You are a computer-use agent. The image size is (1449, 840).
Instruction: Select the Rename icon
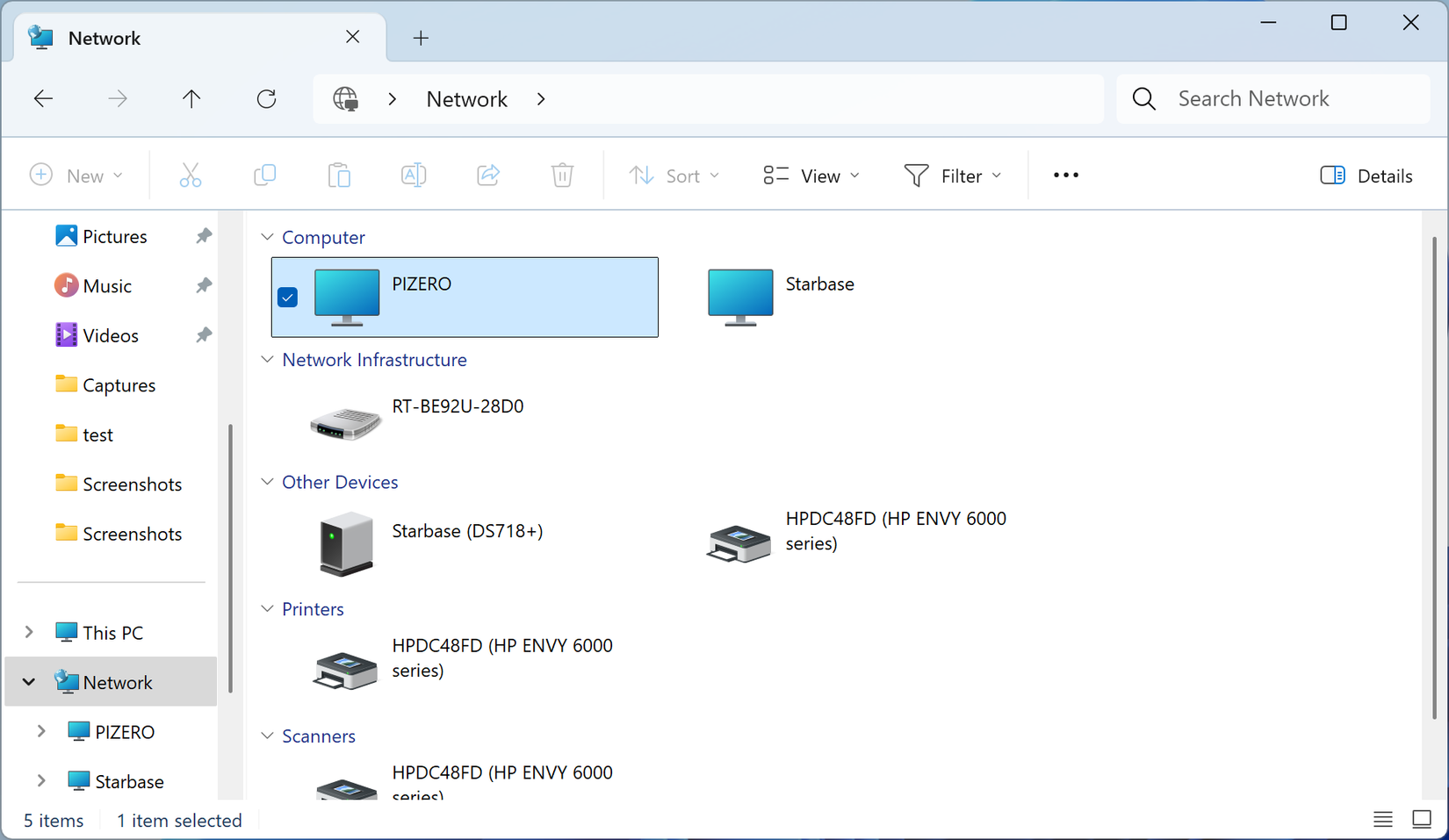point(414,175)
